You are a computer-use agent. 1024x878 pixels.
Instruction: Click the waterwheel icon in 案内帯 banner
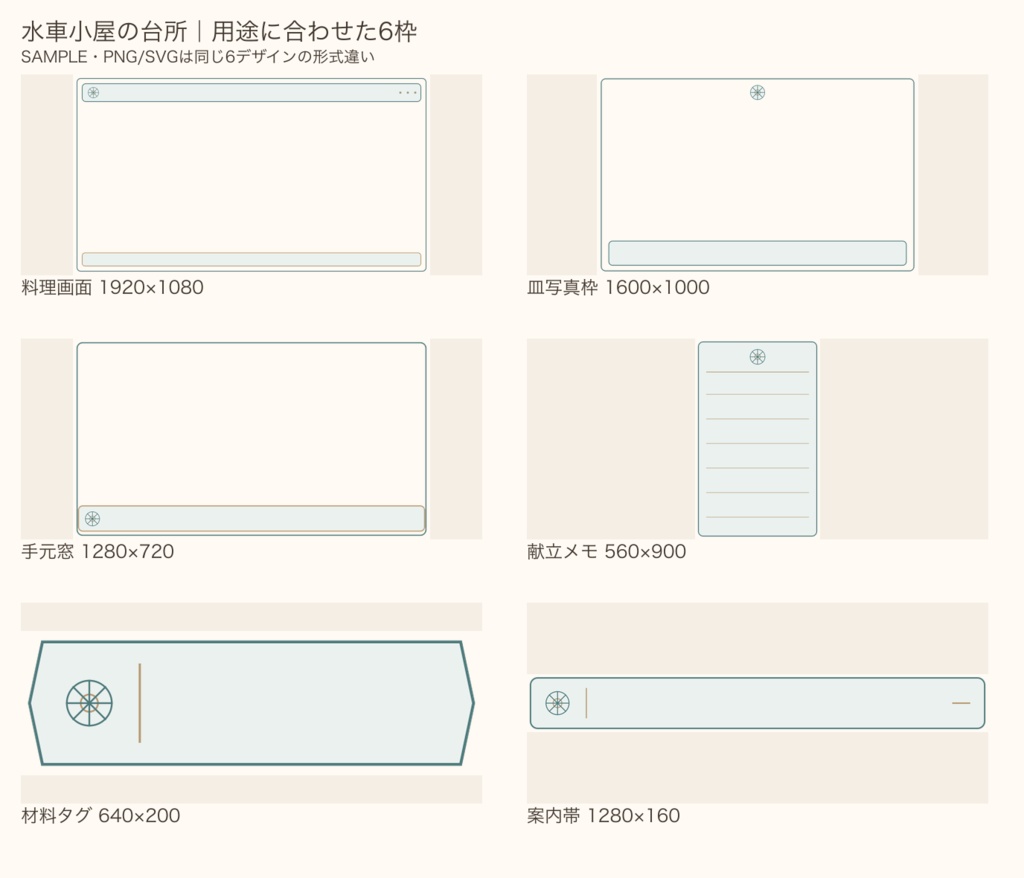pos(557,703)
